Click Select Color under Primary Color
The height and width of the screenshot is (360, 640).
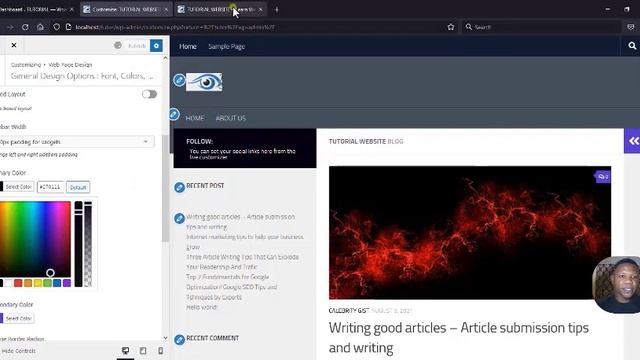point(17,187)
